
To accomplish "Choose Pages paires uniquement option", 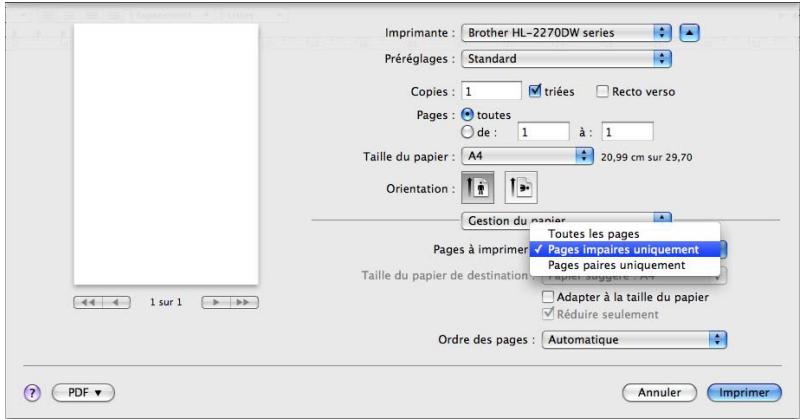I will tap(625, 265).
